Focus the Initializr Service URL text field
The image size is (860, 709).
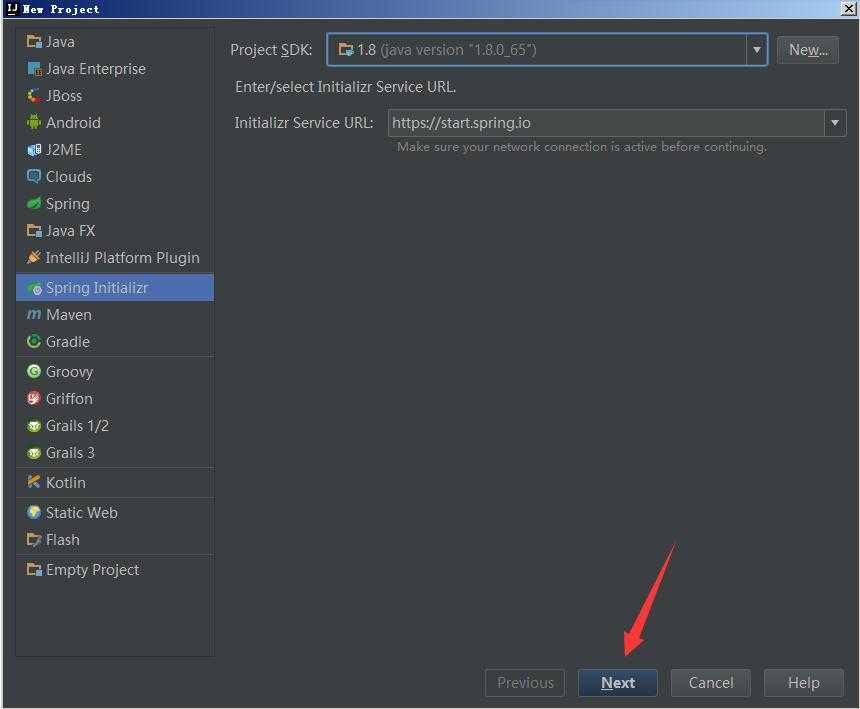(606, 123)
